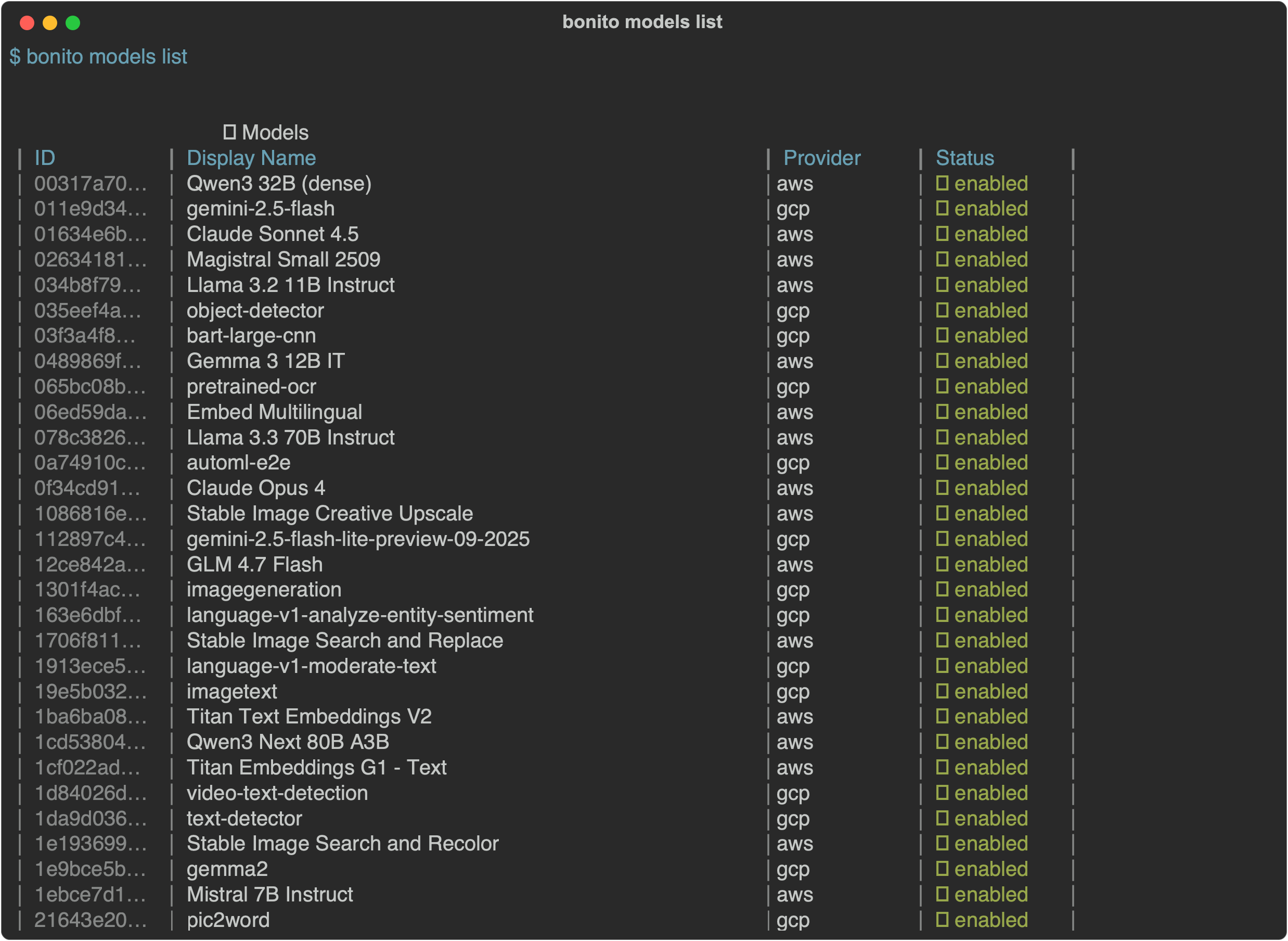1288x941 pixels.
Task: Click the 'Display Name' column header
Action: (251, 158)
